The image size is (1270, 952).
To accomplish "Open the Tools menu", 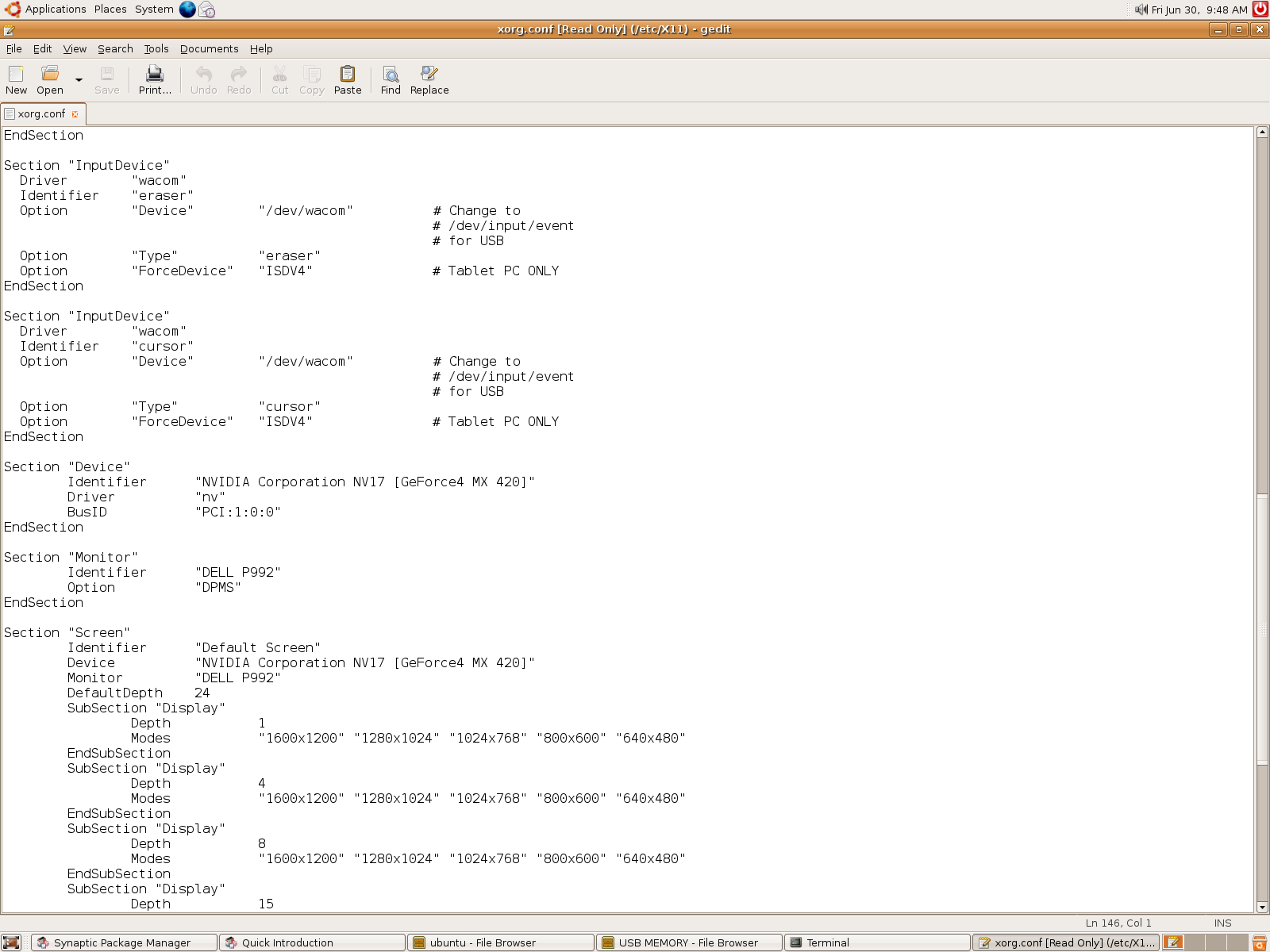I will 156,48.
